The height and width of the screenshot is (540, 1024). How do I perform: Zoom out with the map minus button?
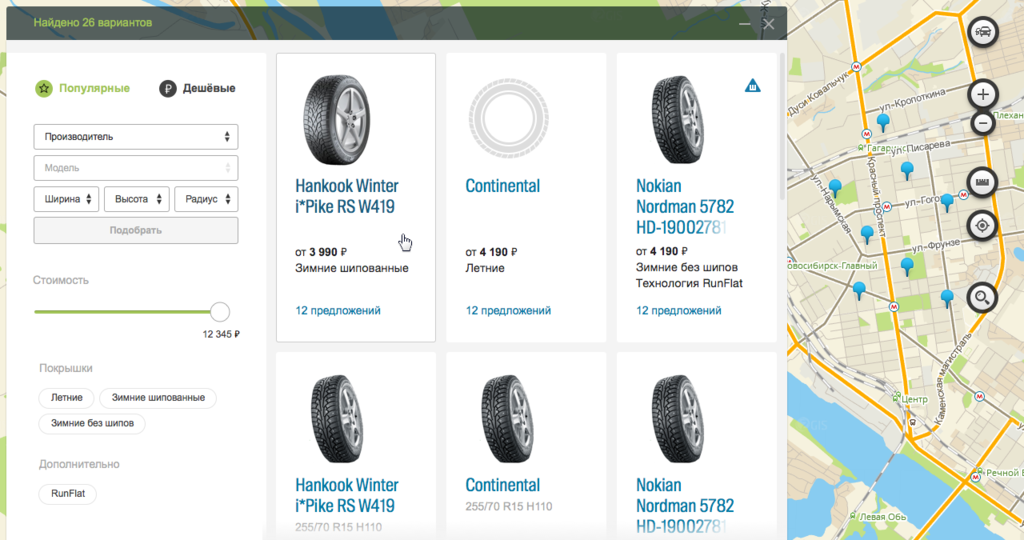point(982,123)
